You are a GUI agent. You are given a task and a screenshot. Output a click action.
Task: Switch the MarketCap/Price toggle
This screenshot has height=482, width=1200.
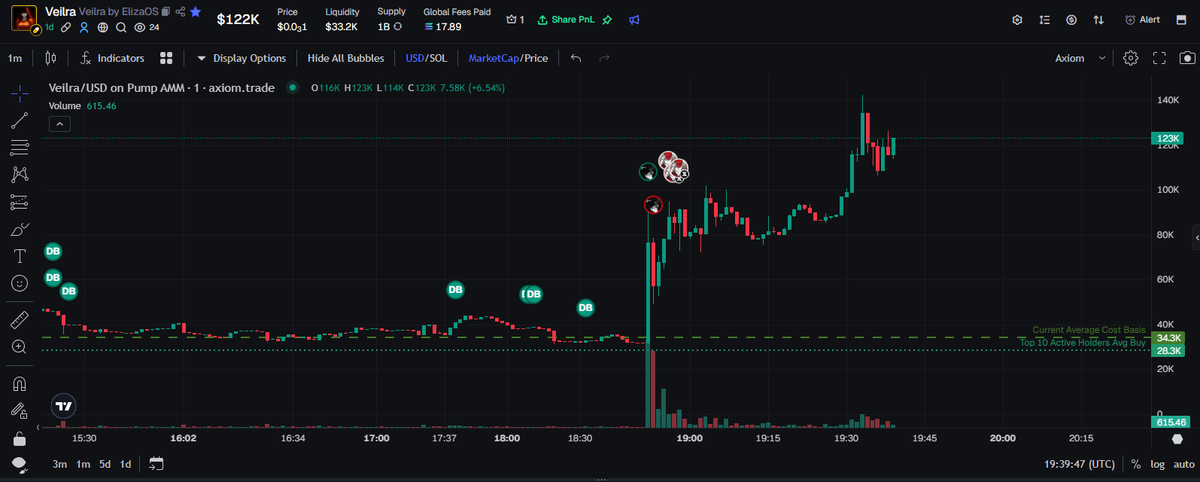pyautogui.click(x=508, y=58)
